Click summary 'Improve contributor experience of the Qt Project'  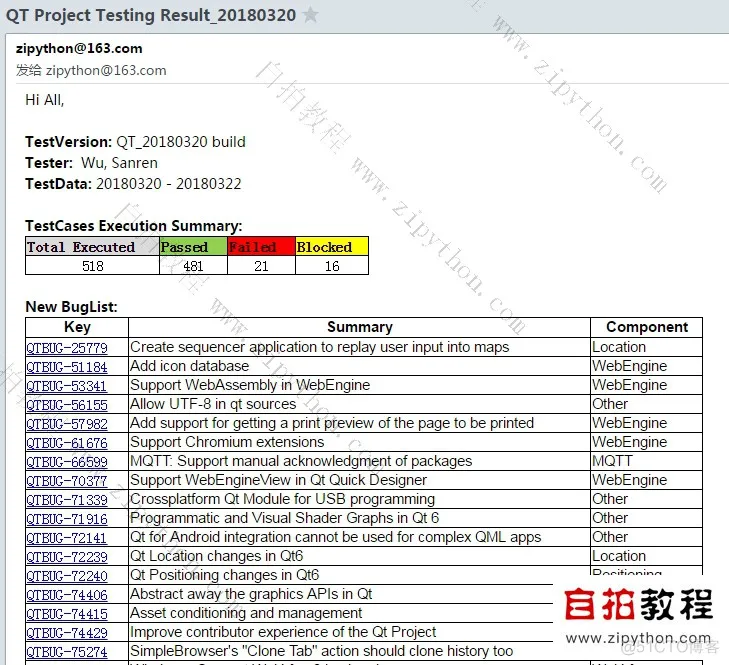pyautogui.click(x=283, y=632)
